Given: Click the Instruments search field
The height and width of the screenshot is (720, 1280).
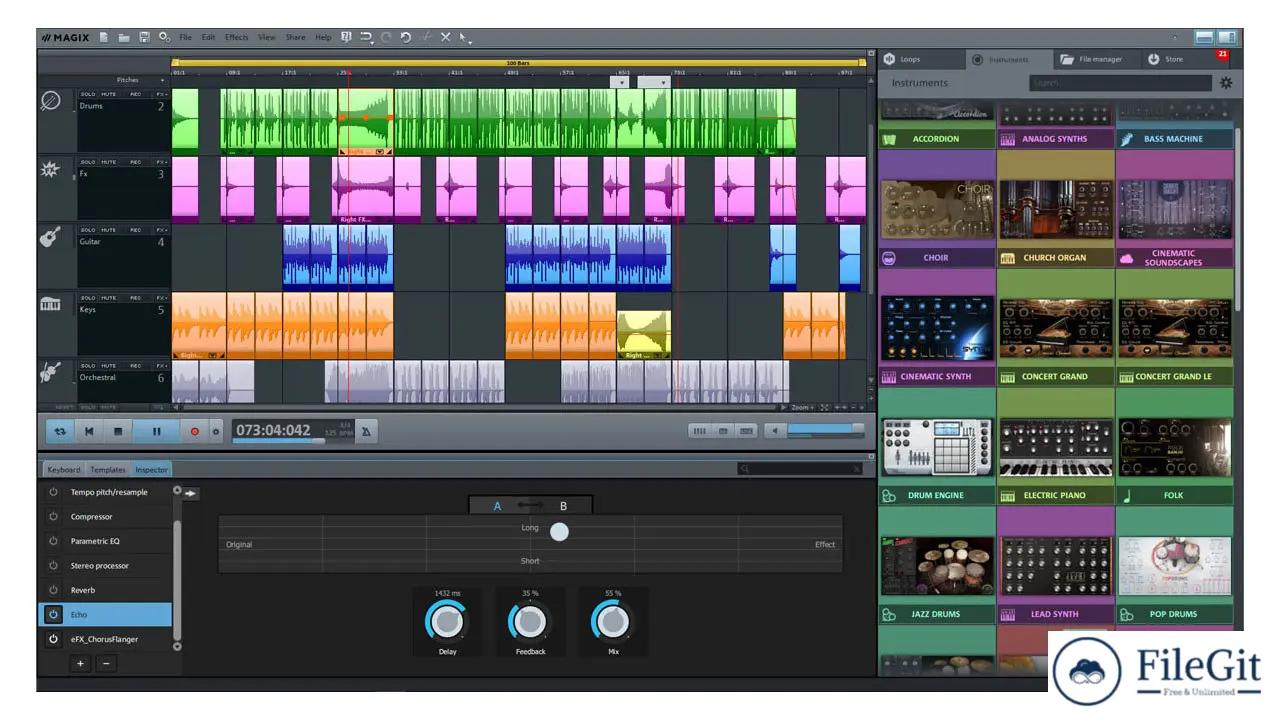Looking at the screenshot, I should tap(1118, 83).
